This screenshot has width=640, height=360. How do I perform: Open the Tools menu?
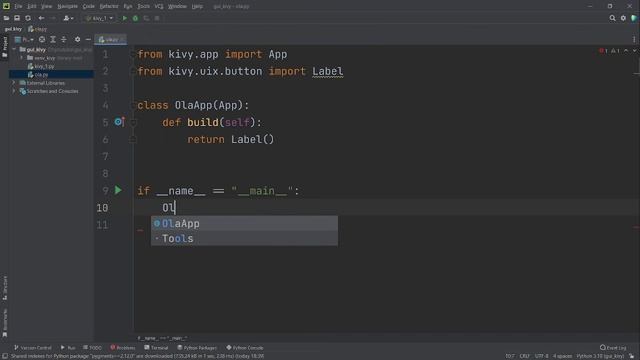click(143, 6)
